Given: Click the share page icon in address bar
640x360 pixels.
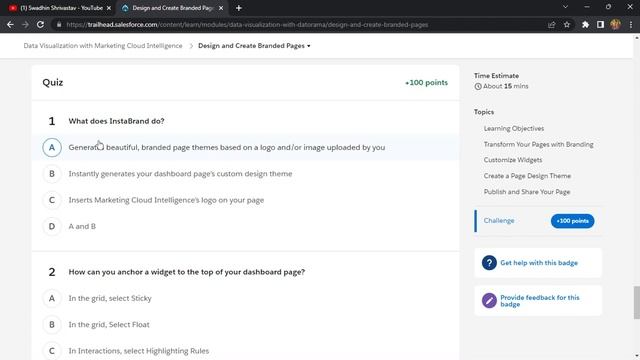Looking at the screenshot, I should 551,24.
